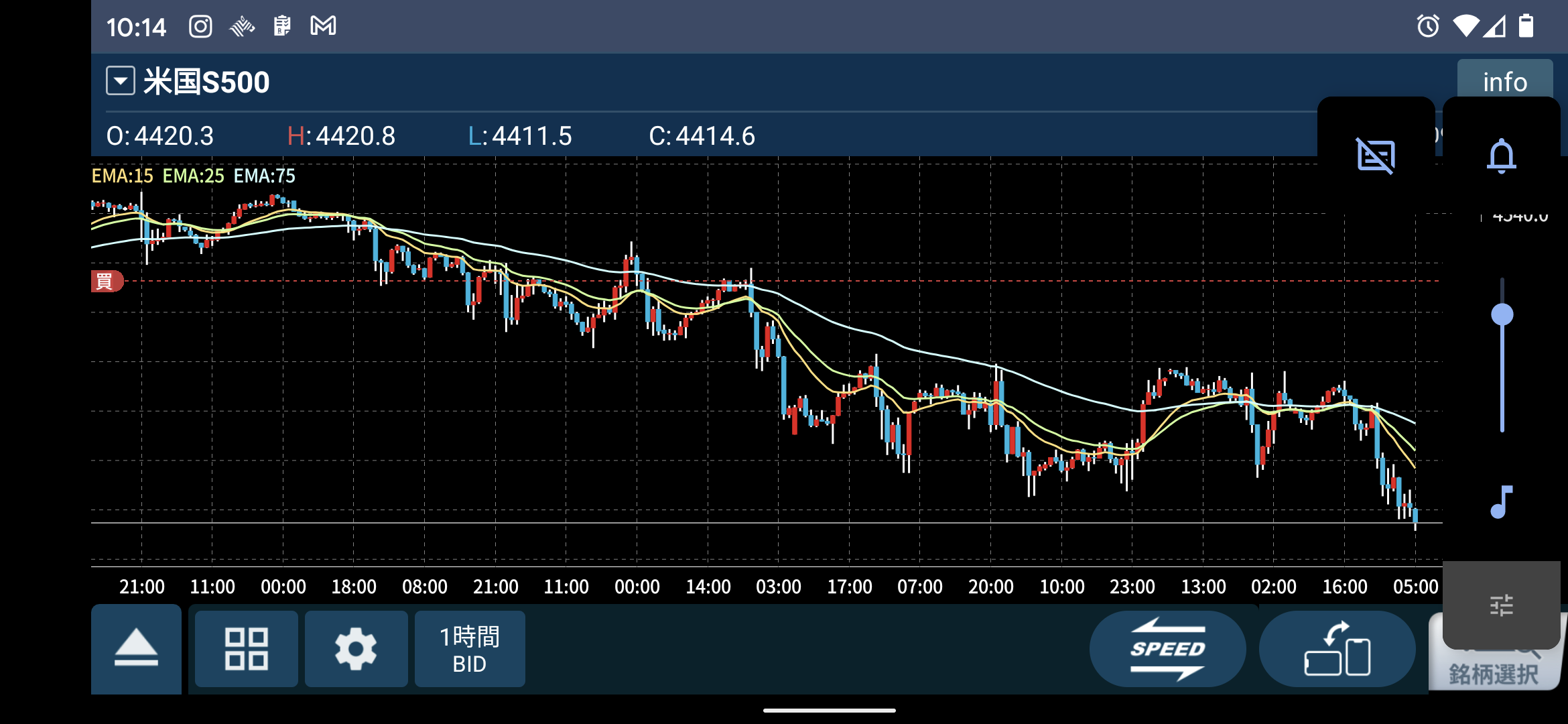Change the 1時間 BID timeframe selector

[469, 649]
